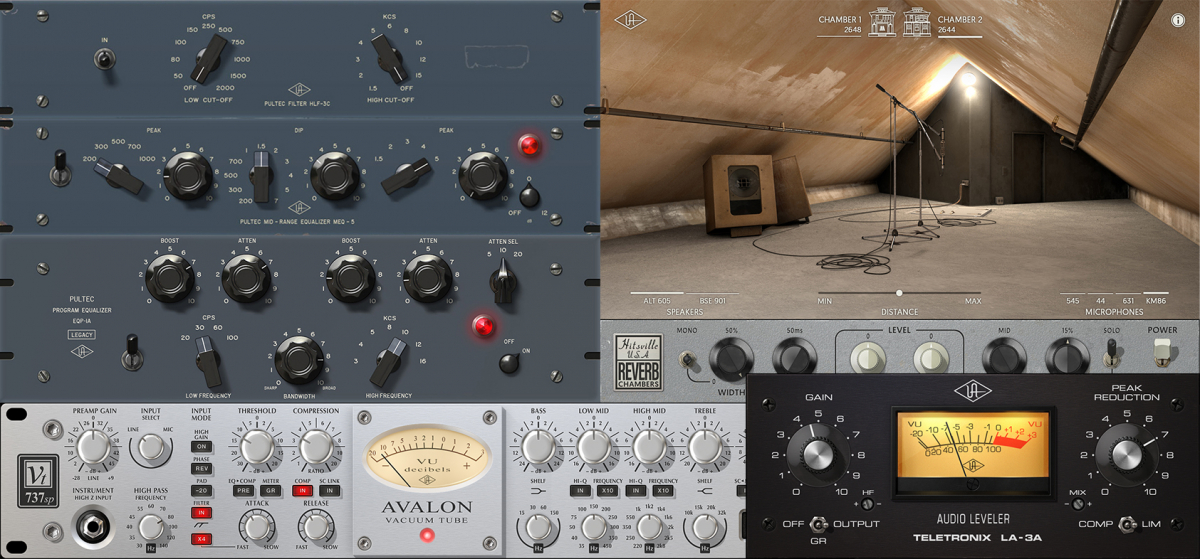This screenshot has width=1200, height=559.
Task: Toggle the Avalon low mid HI-Q IN button
Action: click(578, 491)
